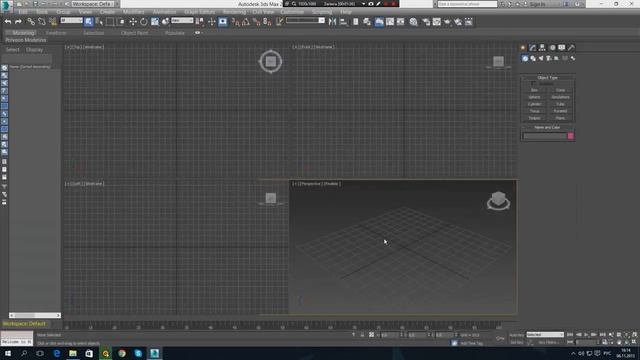The image size is (640, 360).
Task: Open the Select by Name dialog
Action: point(99,22)
